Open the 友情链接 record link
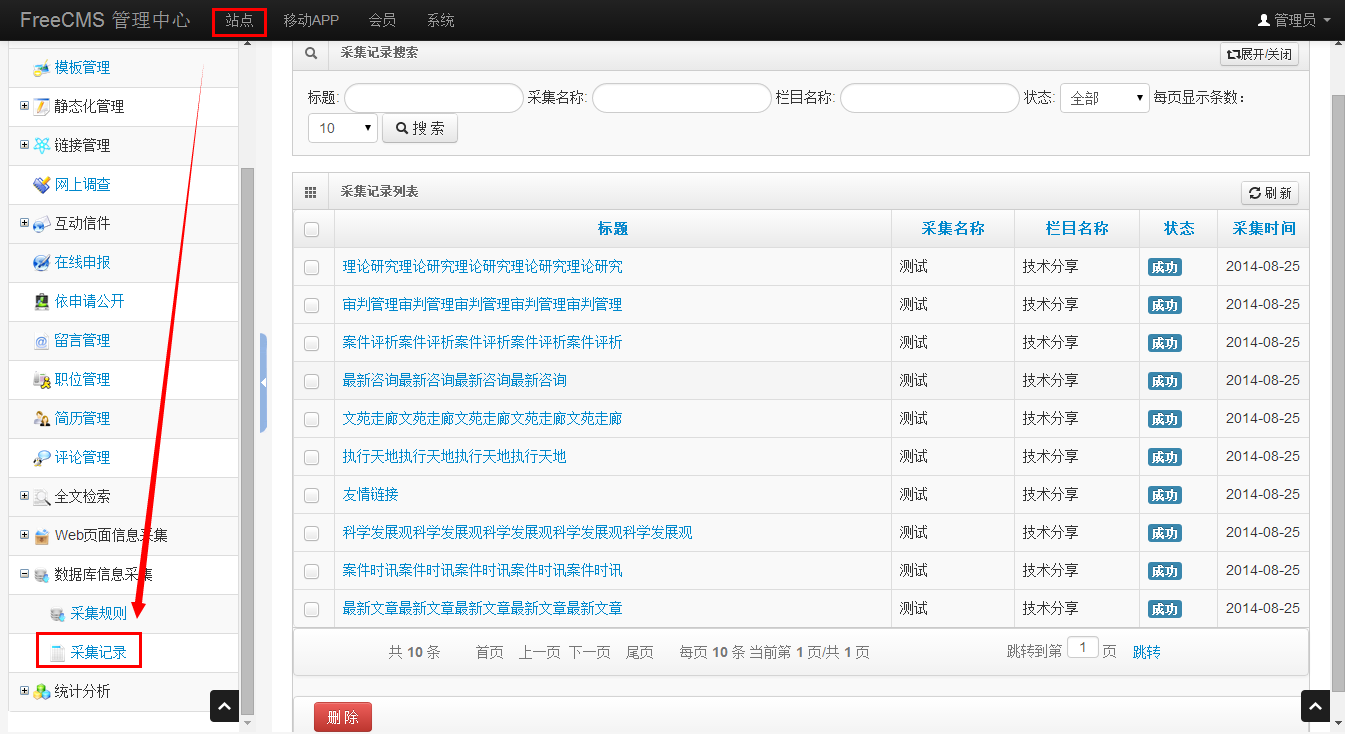This screenshot has width=1345, height=734. coord(370,495)
